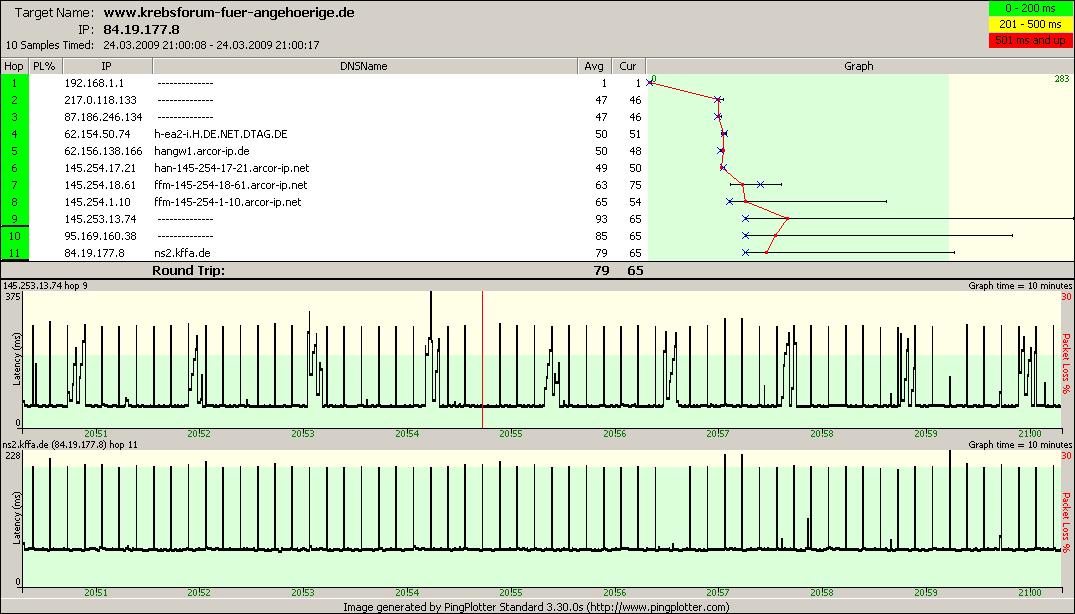Click the Avg column header
The image size is (1075, 614).
[x=594, y=66]
